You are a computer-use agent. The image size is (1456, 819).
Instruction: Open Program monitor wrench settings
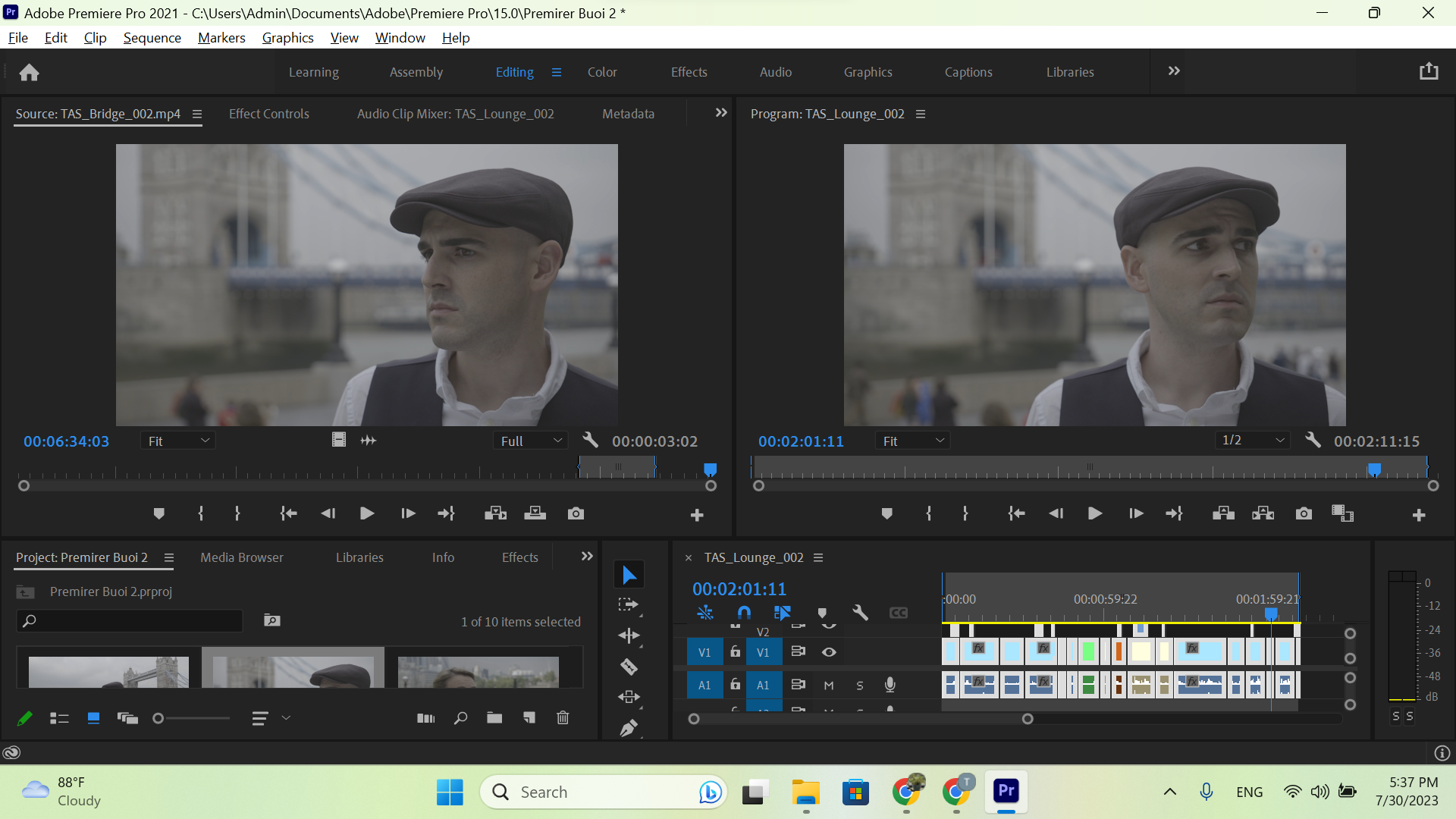1313,441
